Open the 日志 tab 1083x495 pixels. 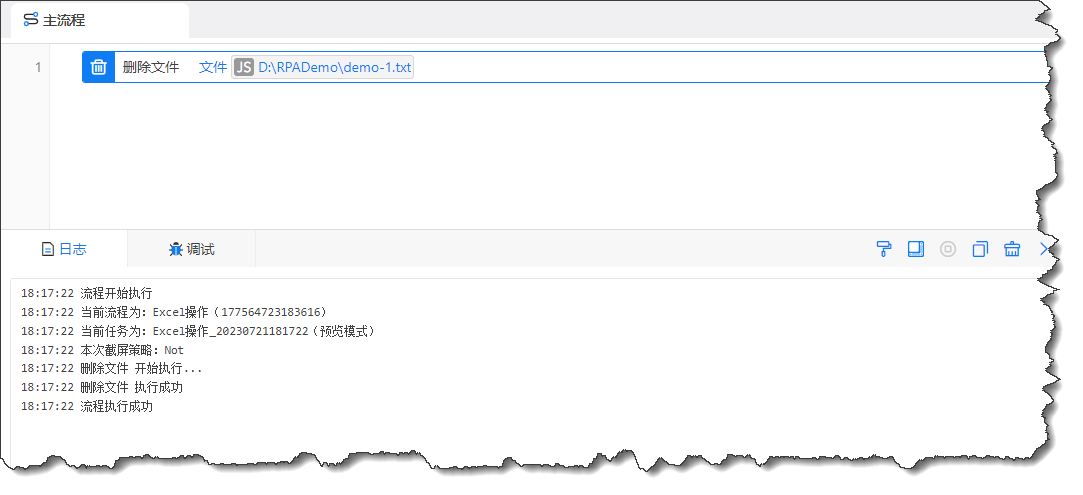click(x=64, y=249)
